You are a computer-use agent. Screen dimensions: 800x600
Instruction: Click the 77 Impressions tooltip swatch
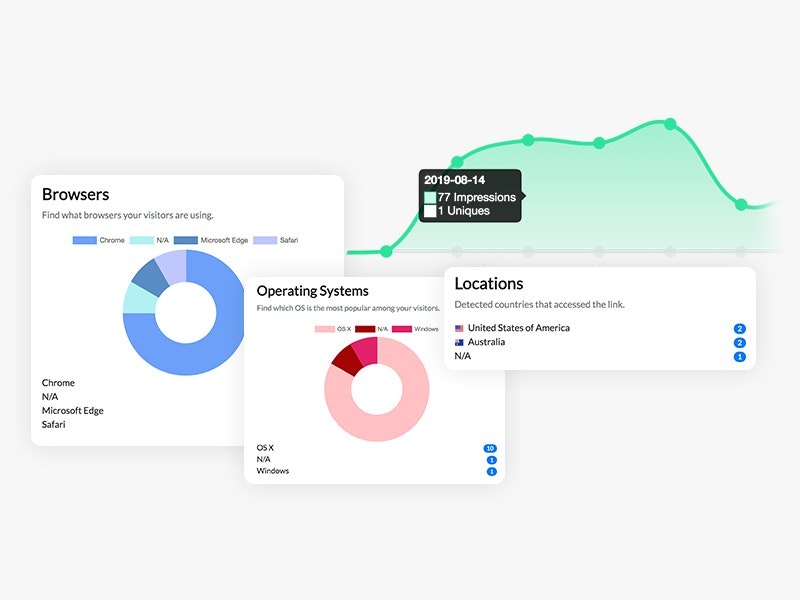point(430,197)
